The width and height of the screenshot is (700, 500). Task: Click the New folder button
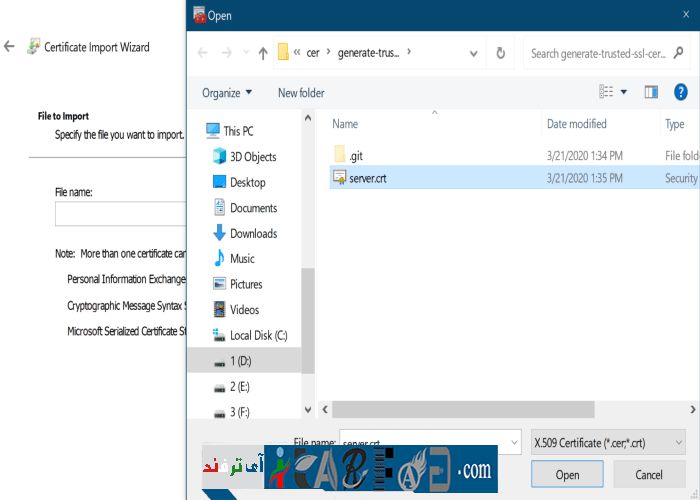coord(301,93)
